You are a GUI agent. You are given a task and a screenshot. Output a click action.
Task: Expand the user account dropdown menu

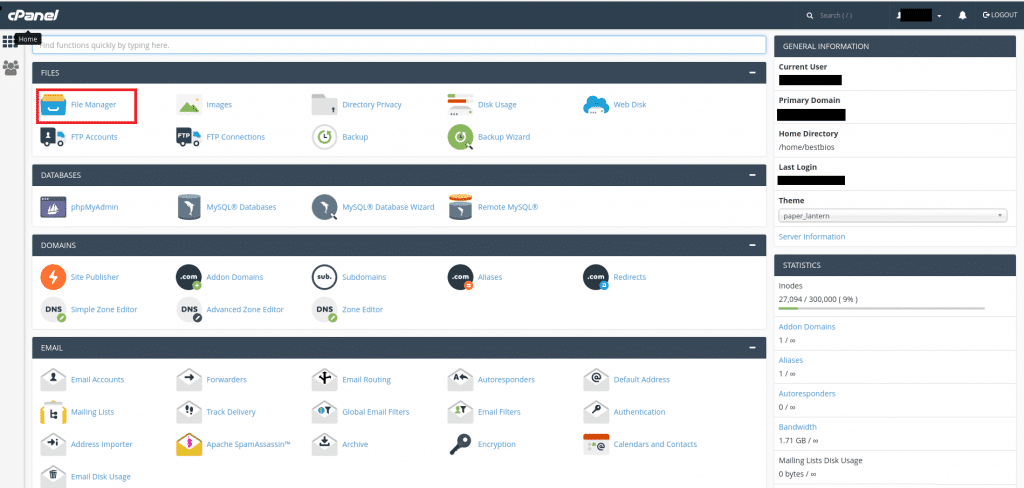pos(939,16)
